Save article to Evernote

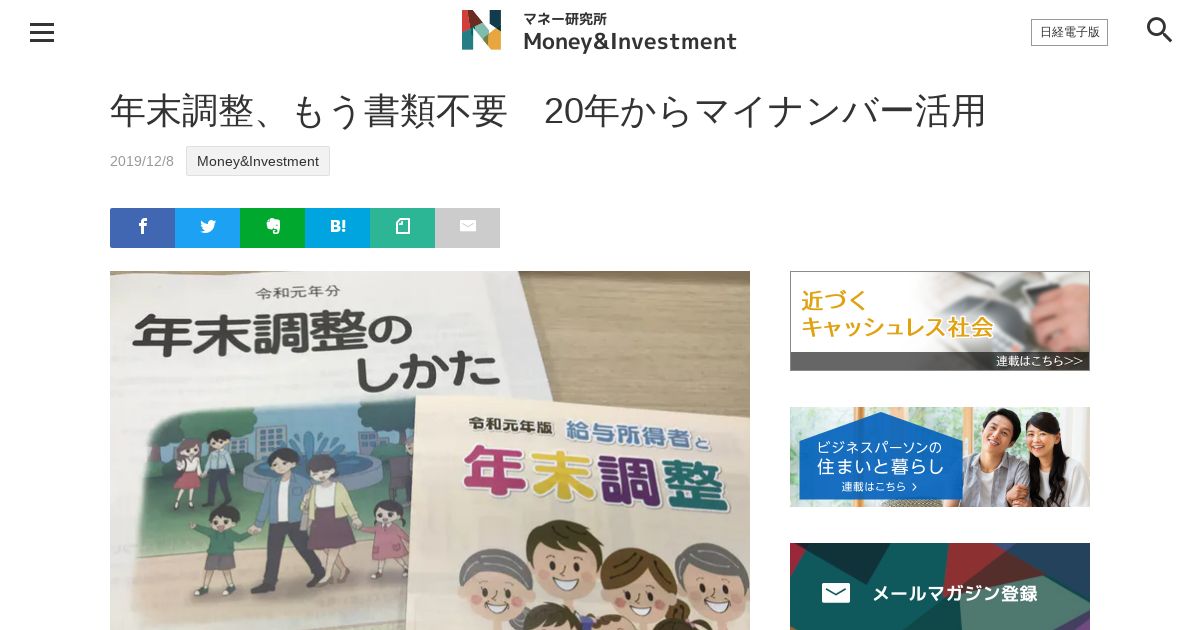pos(272,227)
